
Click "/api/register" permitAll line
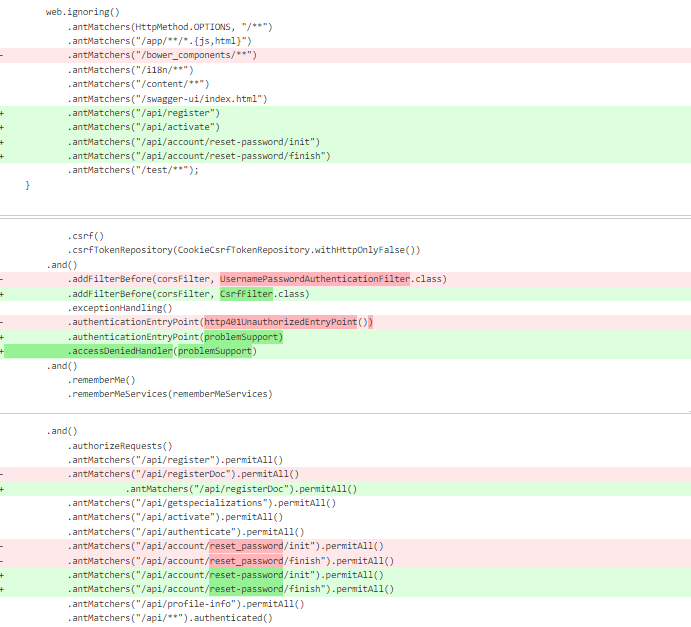175,460
